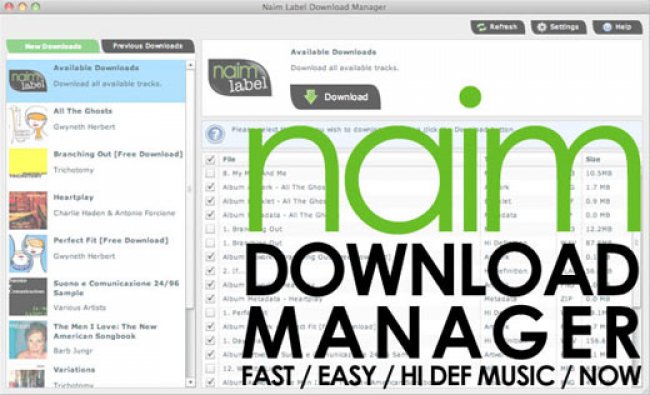Click the ZIP cell in Heartplay metadata row

(566, 298)
